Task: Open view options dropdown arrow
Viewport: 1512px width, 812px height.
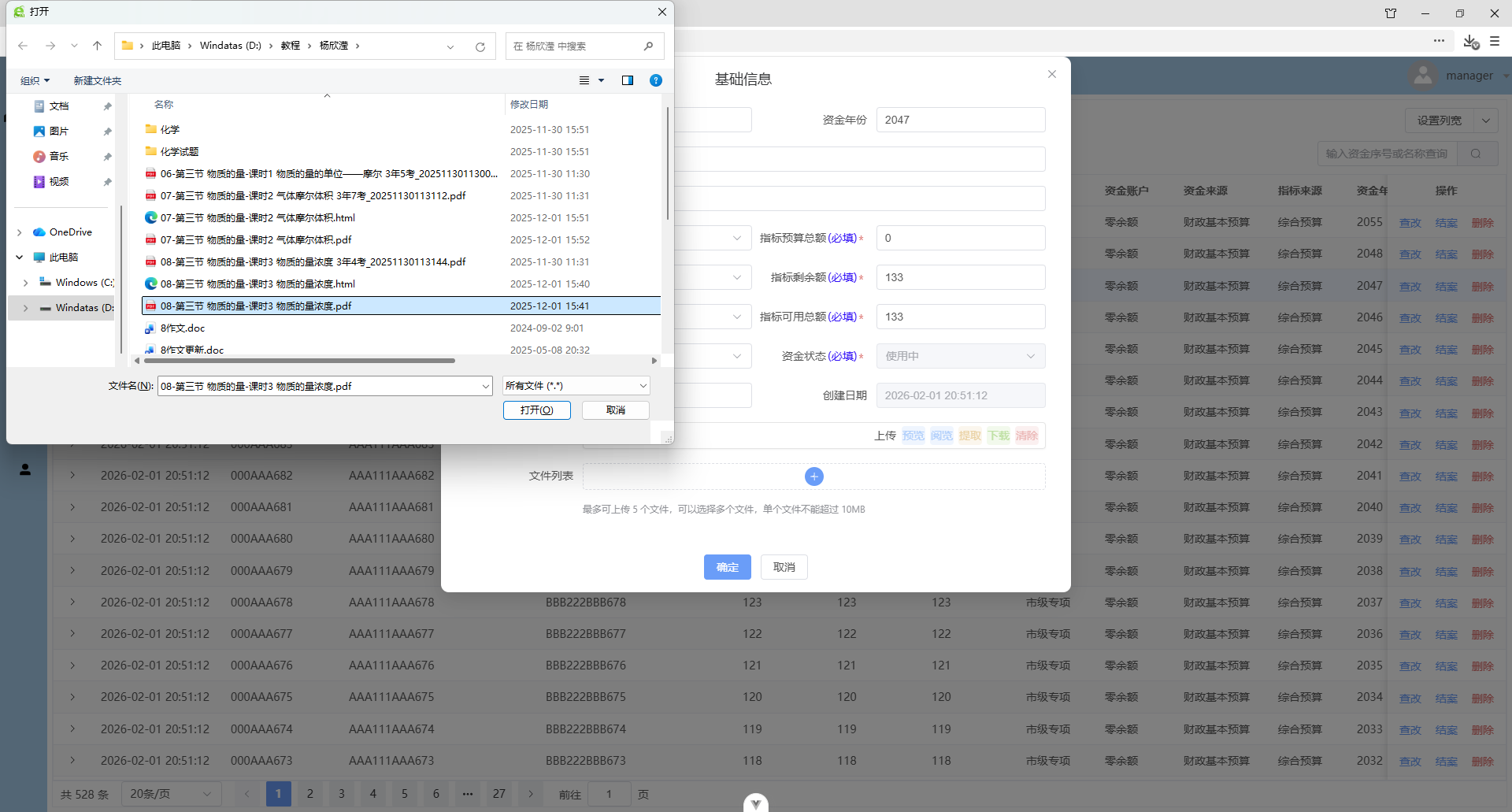Action: point(602,80)
